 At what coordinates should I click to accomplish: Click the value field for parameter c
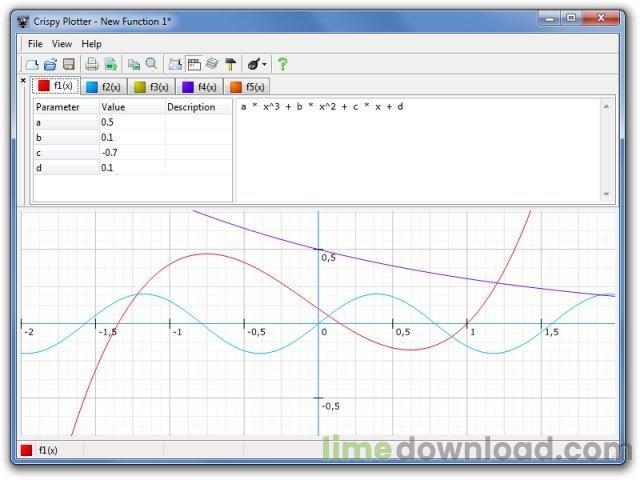pos(132,153)
